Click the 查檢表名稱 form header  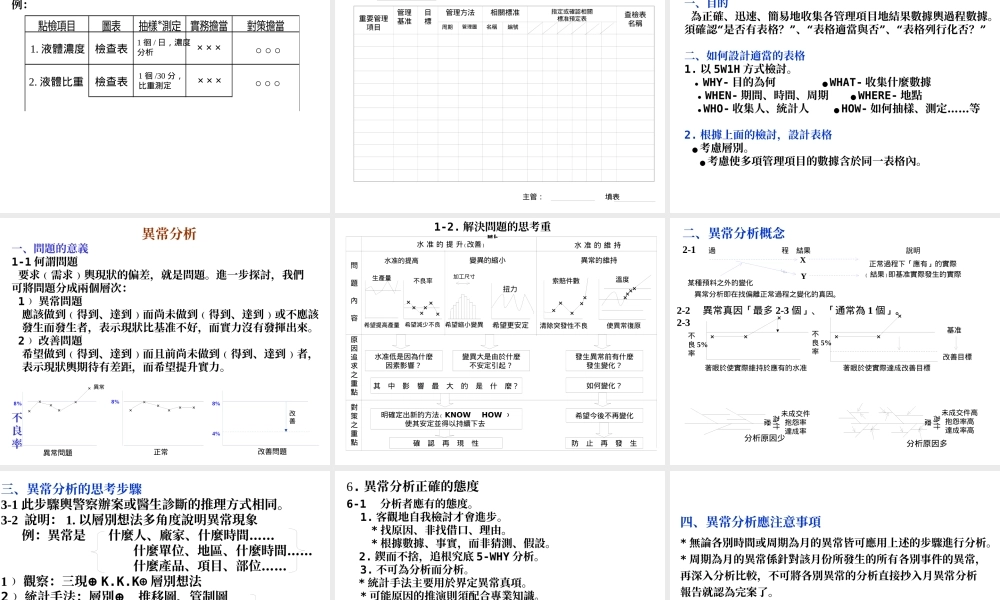point(635,18)
